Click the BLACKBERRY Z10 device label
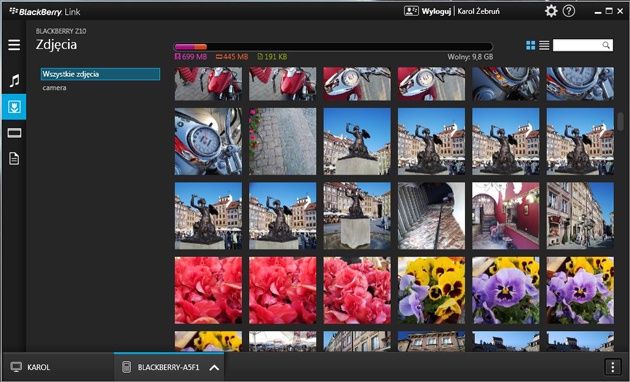 pos(61,31)
